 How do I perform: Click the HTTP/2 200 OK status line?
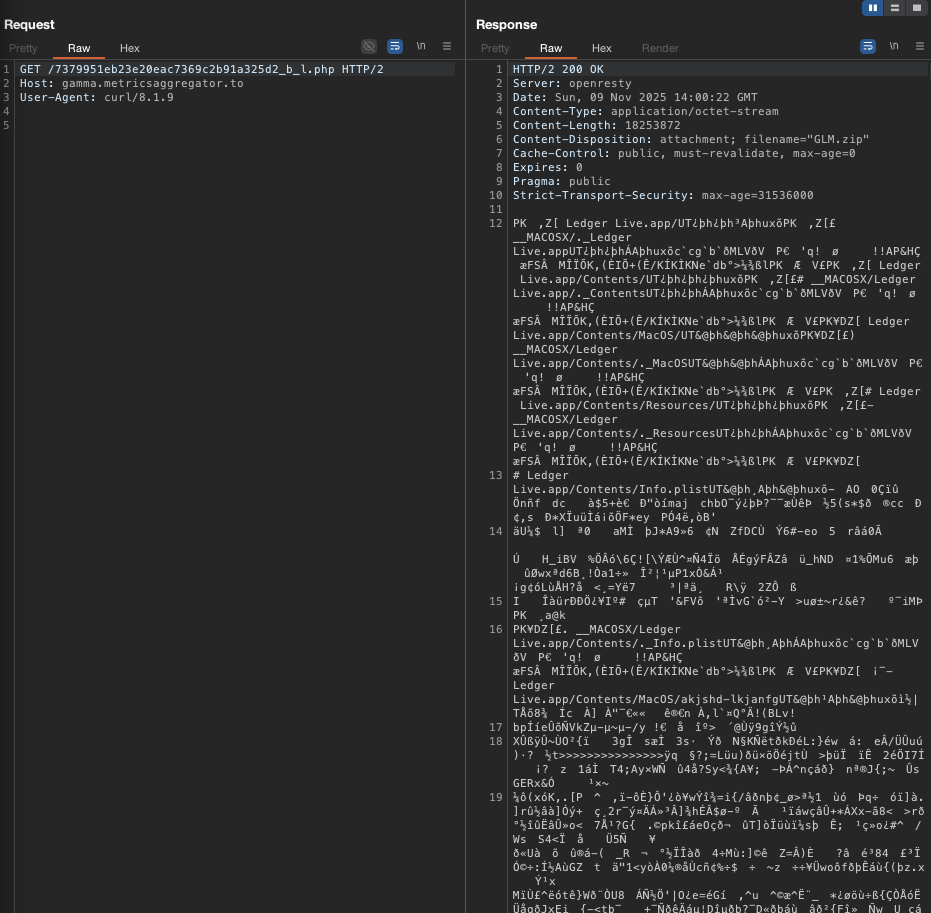(558, 69)
